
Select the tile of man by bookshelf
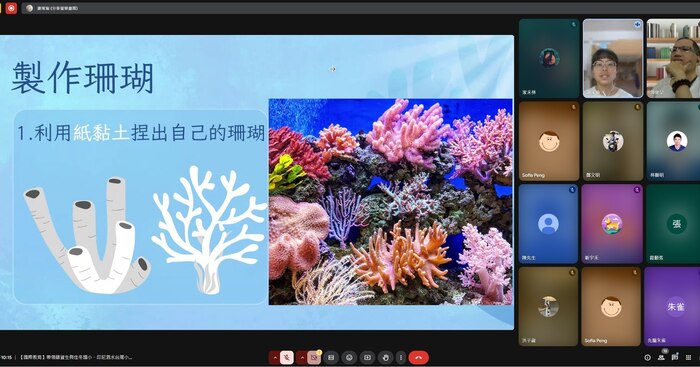point(673,58)
